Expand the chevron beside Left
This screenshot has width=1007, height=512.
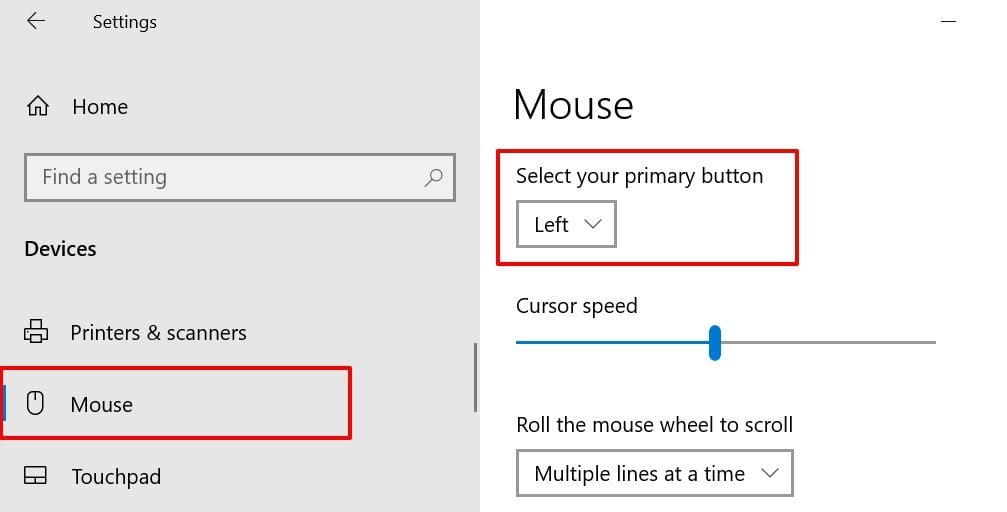click(592, 224)
